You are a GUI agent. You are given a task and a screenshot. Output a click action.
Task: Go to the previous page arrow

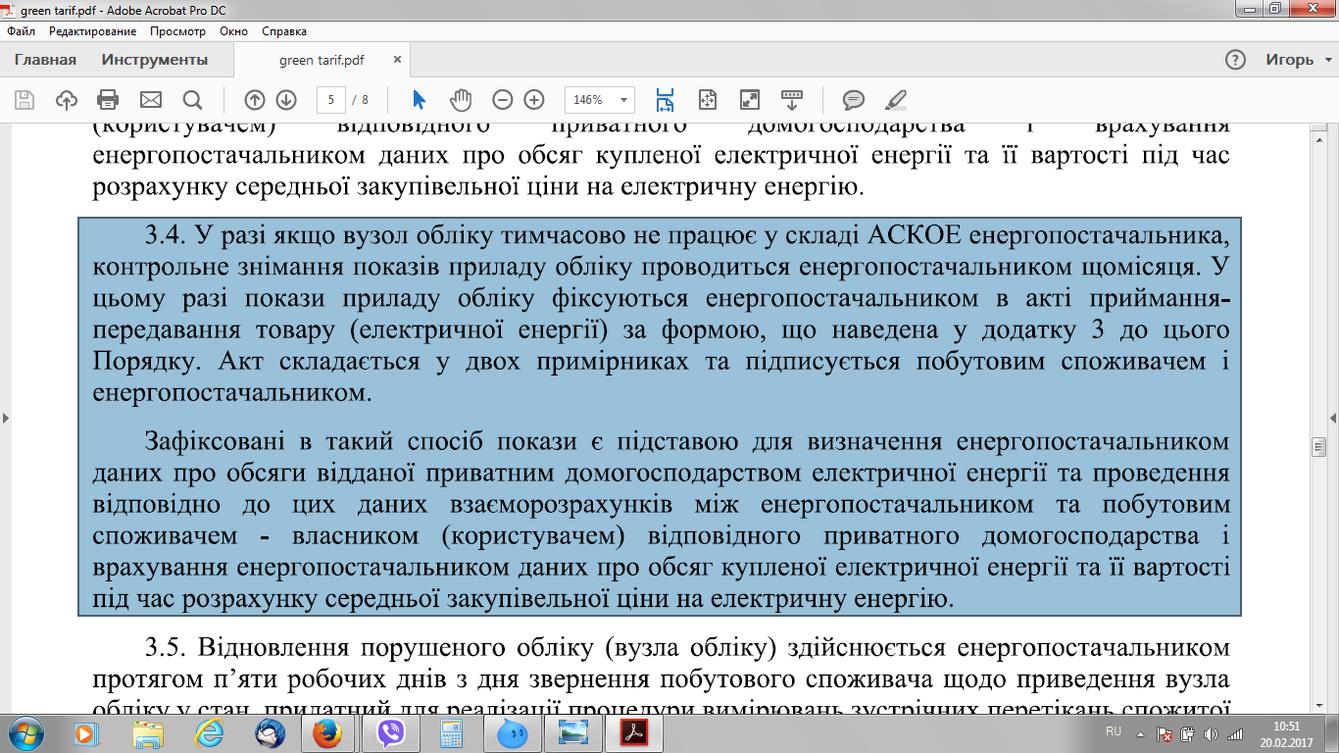(255, 100)
